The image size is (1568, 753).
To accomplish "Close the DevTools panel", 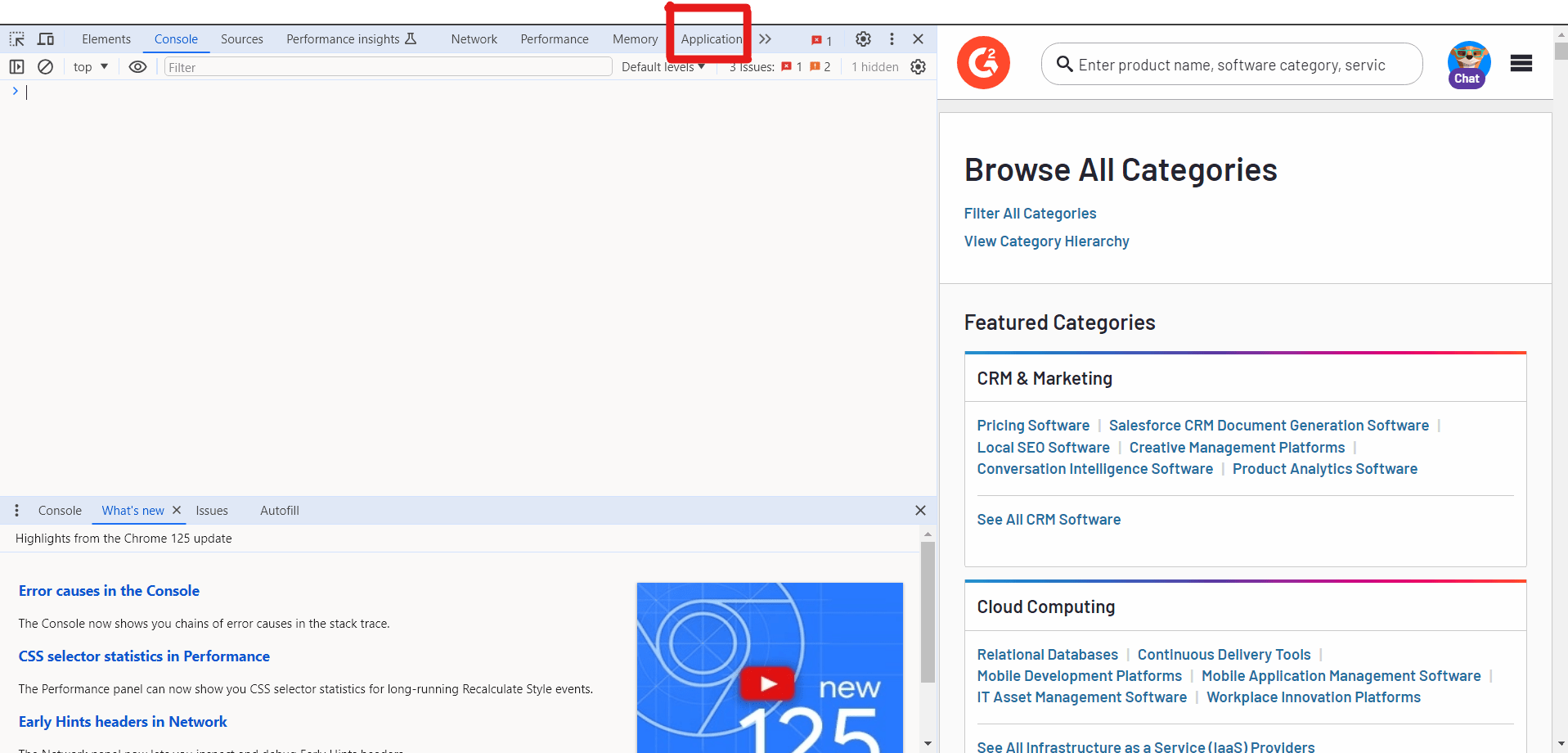I will point(918,39).
